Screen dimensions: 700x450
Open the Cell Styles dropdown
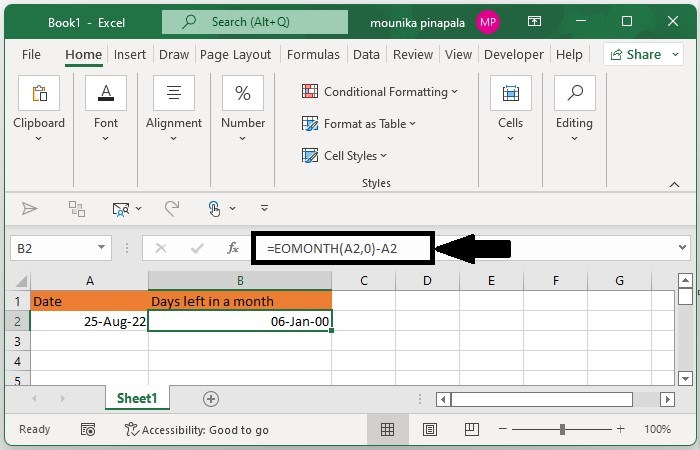(x=383, y=156)
